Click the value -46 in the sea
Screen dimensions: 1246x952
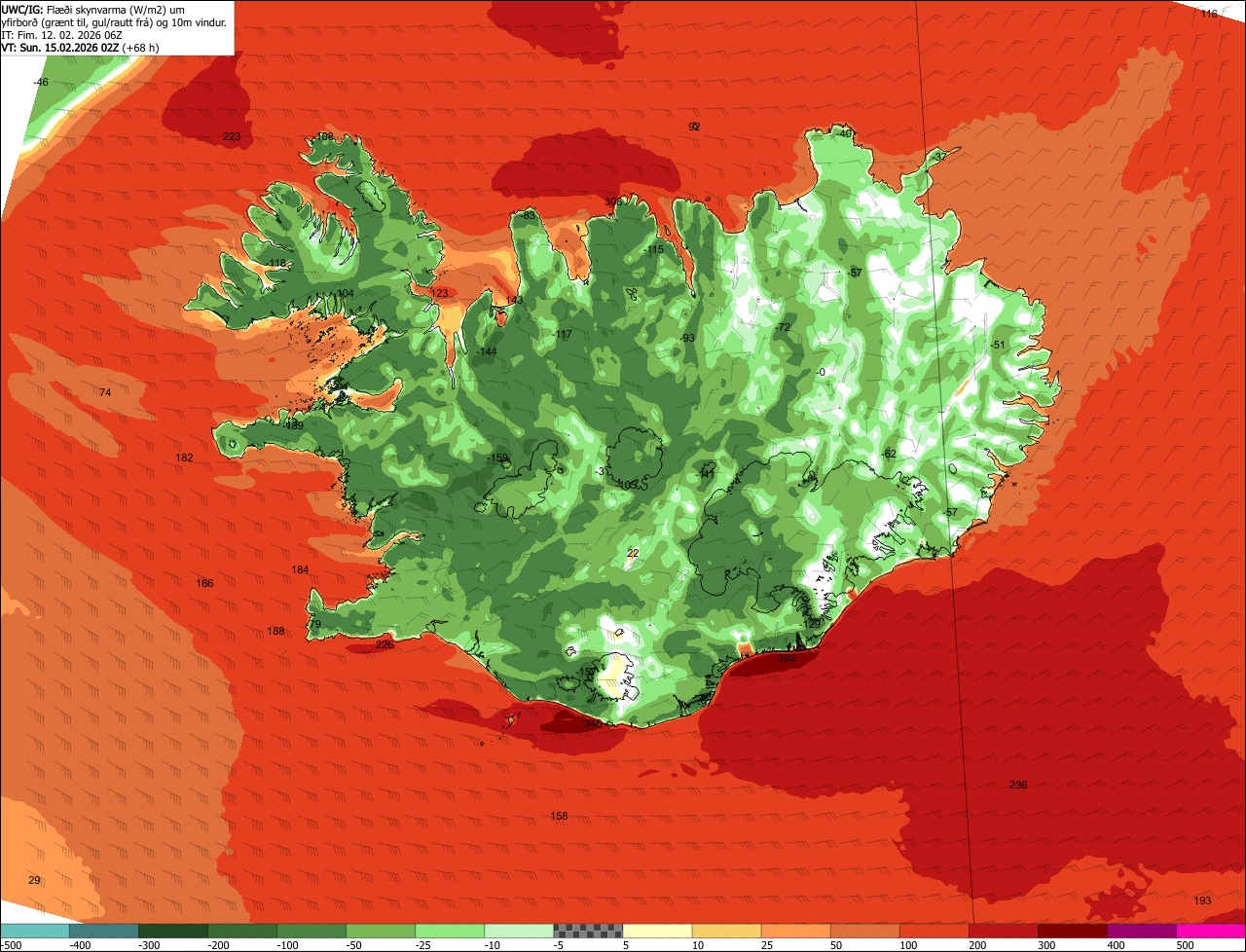tap(41, 83)
